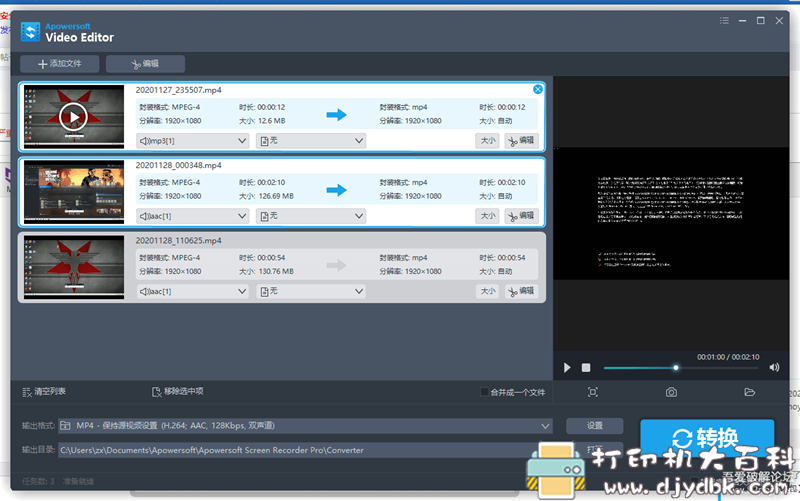Open aac[1] audio dropdown for 20201128_000348.mp4
The image size is (800, 501).
pos(192,216)
